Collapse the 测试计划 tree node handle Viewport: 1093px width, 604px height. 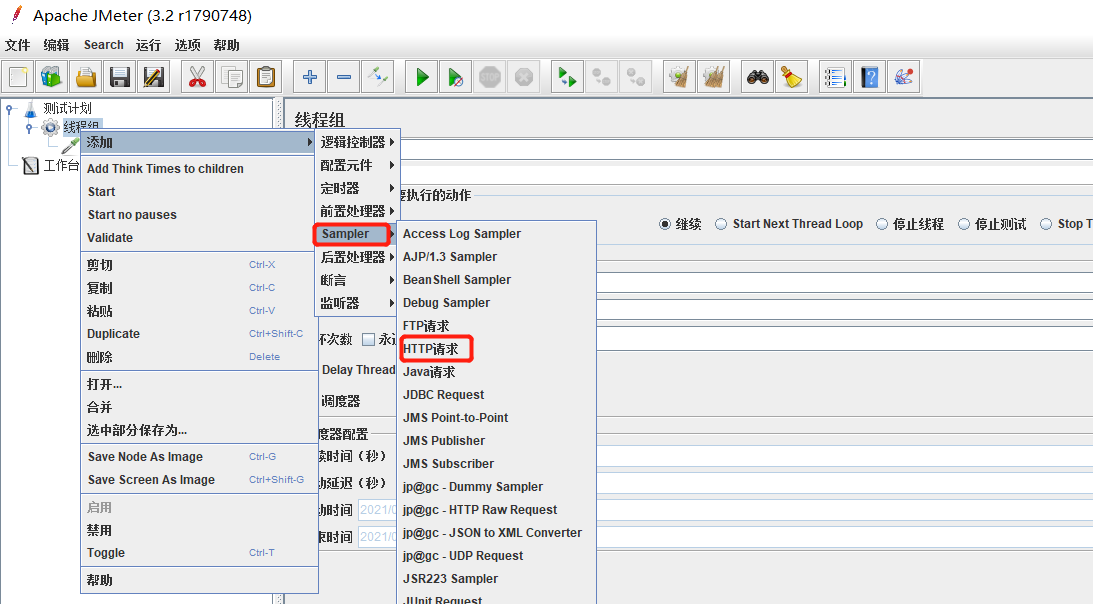pos(9,108)
